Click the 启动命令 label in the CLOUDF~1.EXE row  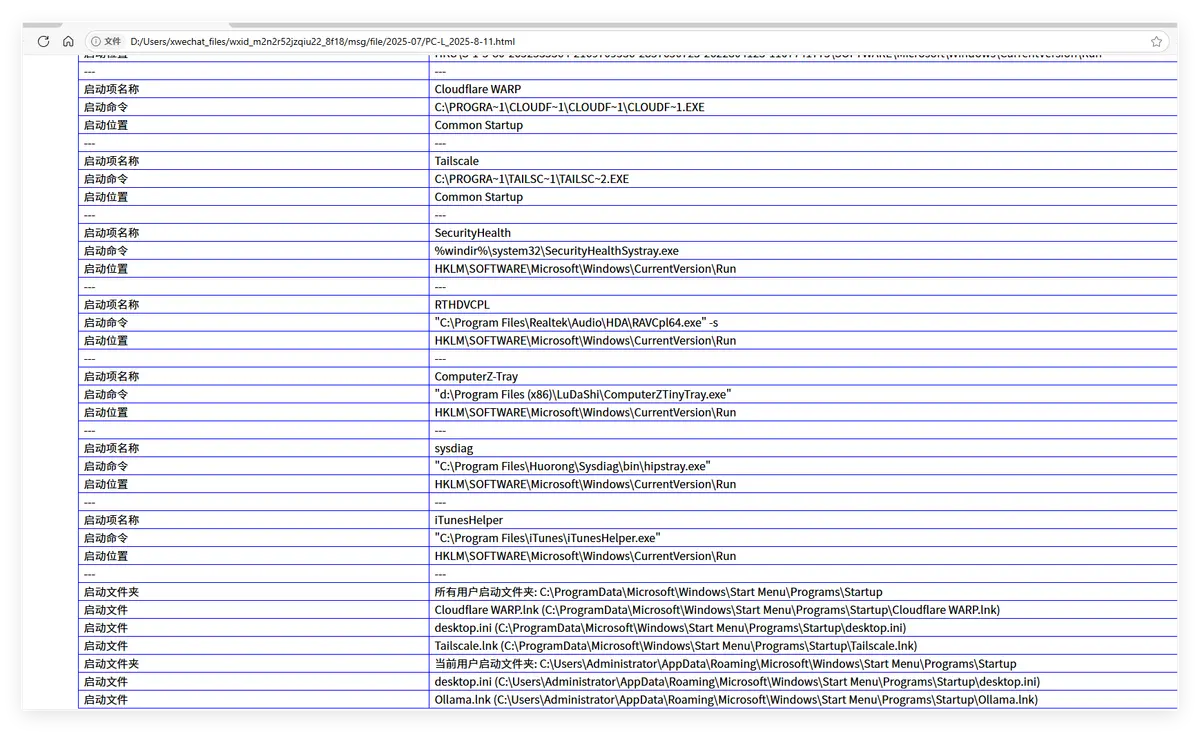click(106, 107)
